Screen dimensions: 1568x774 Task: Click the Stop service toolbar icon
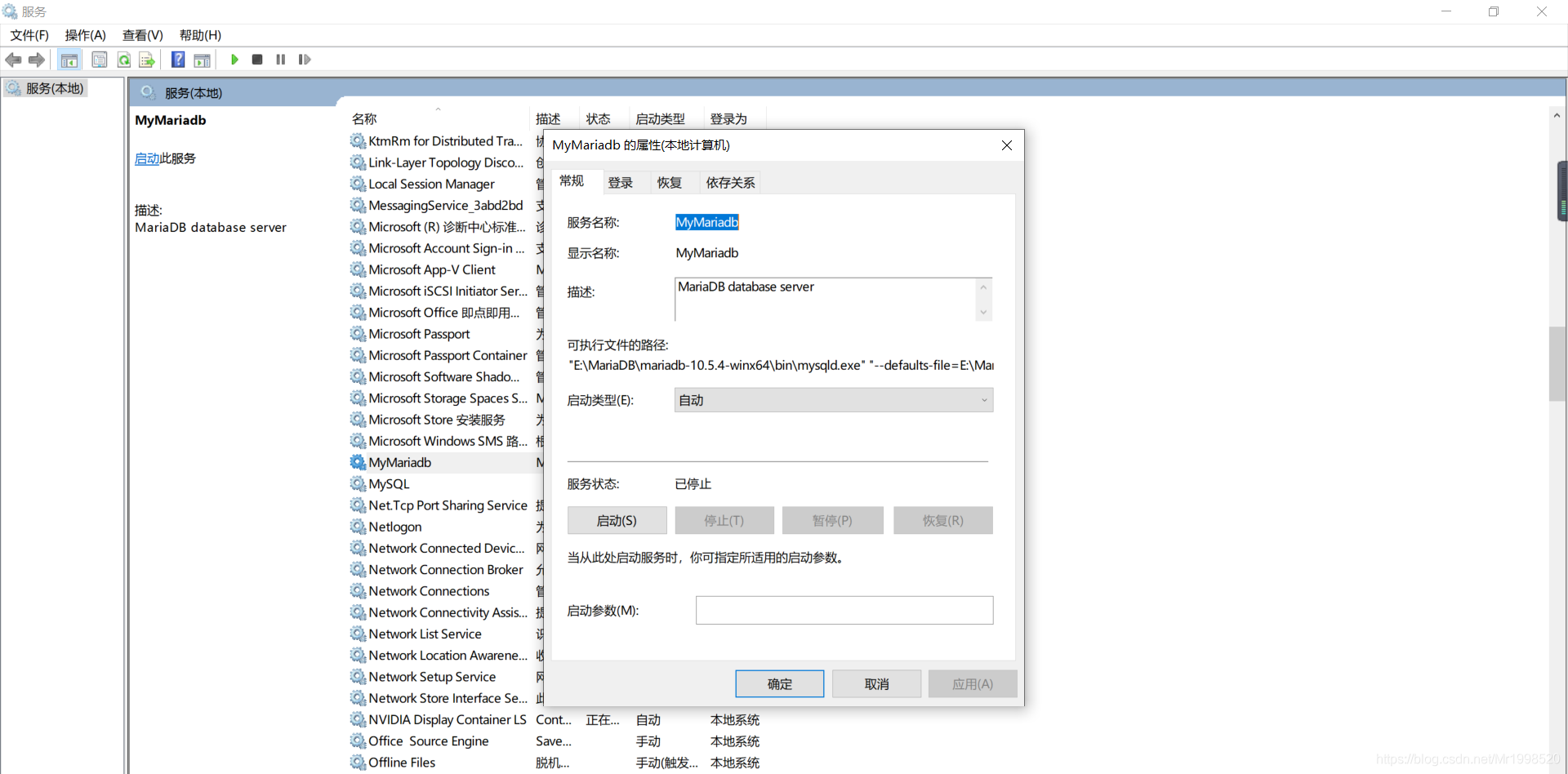(x=257, y=60)
